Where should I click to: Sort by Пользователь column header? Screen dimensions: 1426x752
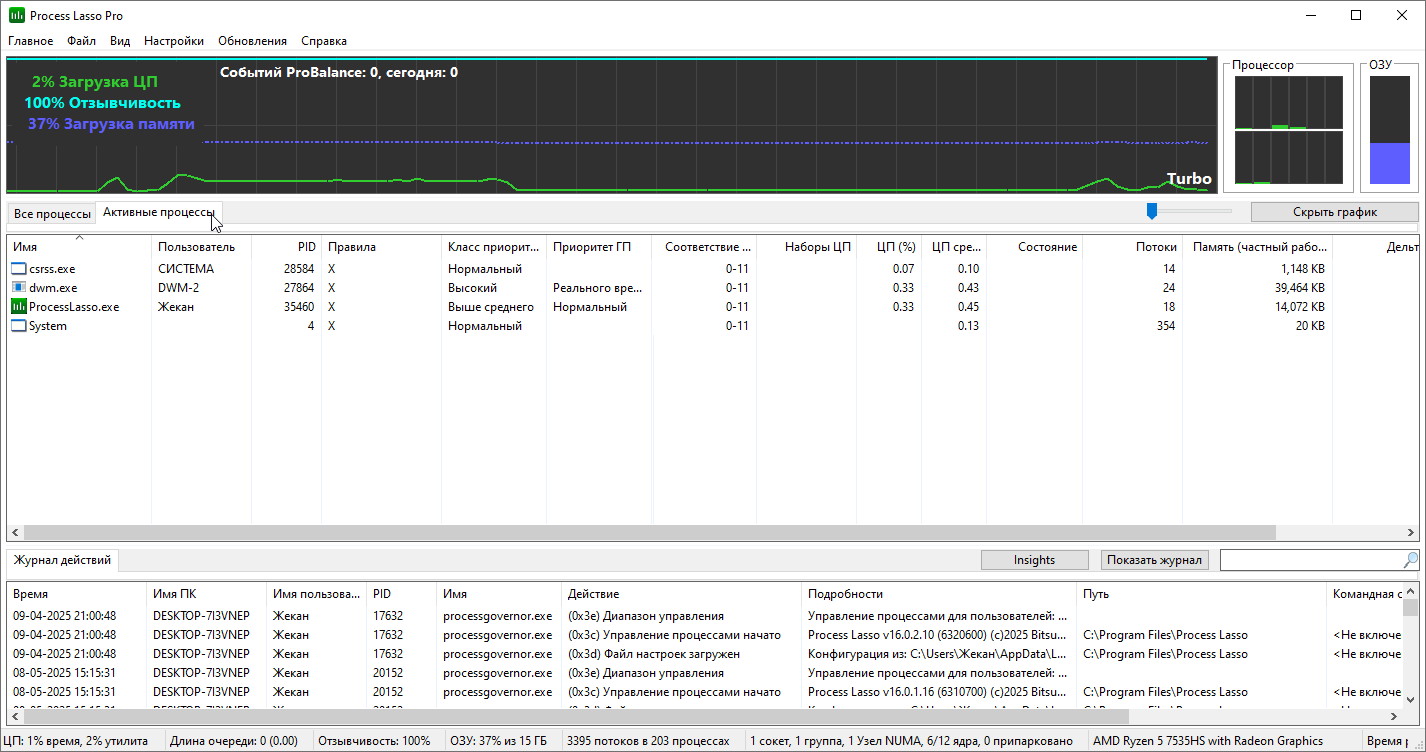tap(201, 247)
